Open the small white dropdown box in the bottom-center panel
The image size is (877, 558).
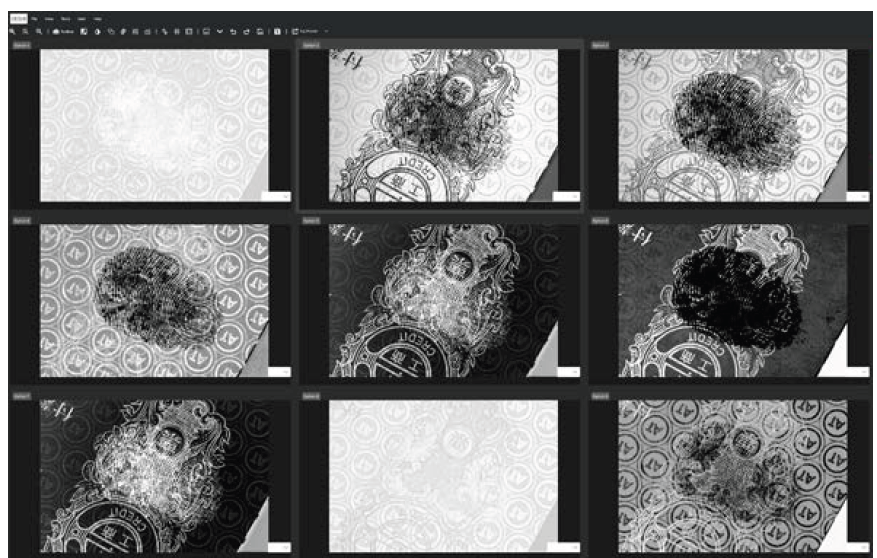[x=563, y=547]
